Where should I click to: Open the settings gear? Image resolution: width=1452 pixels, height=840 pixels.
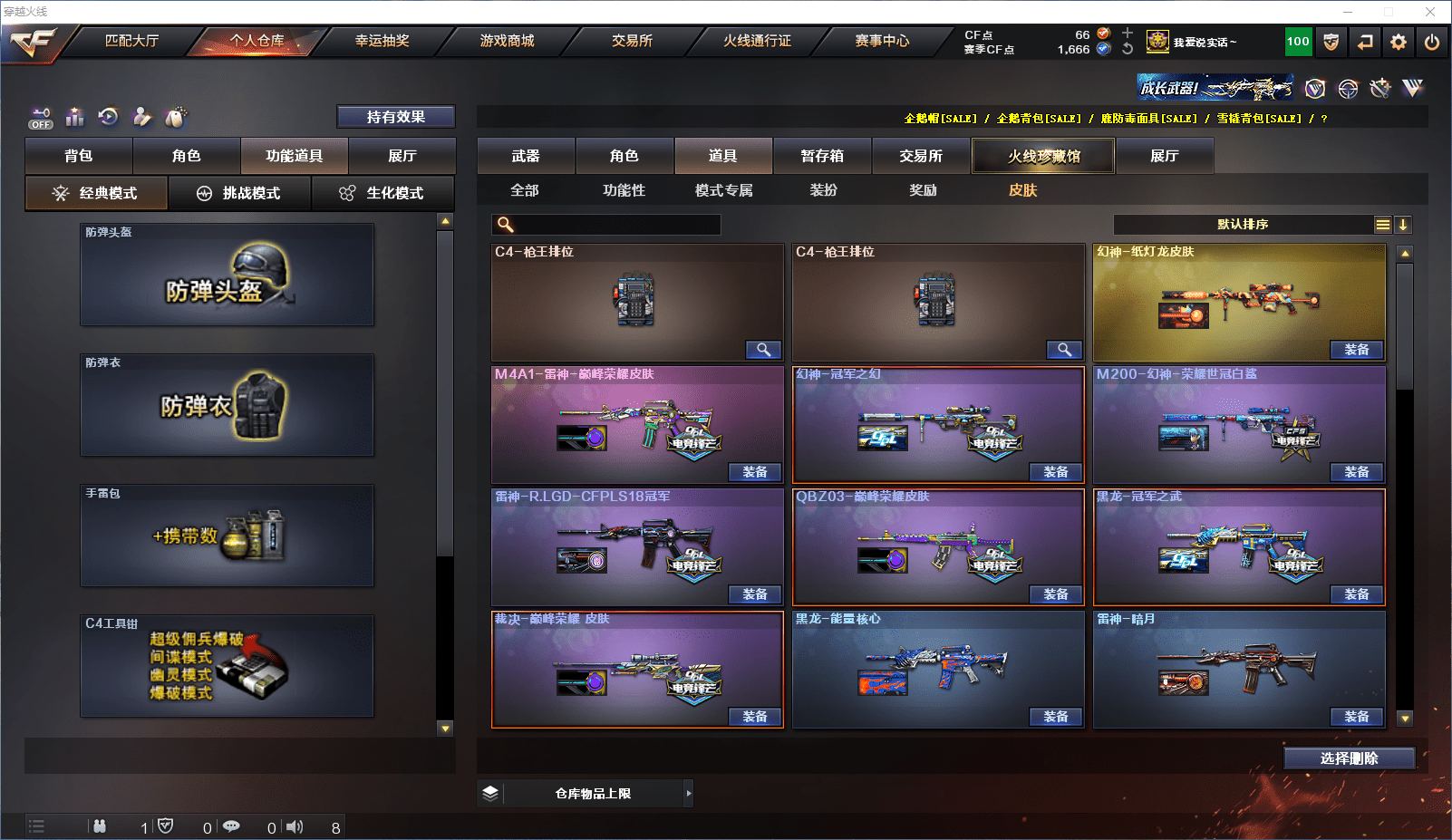pyautogui.click(x=1399, y=42)
